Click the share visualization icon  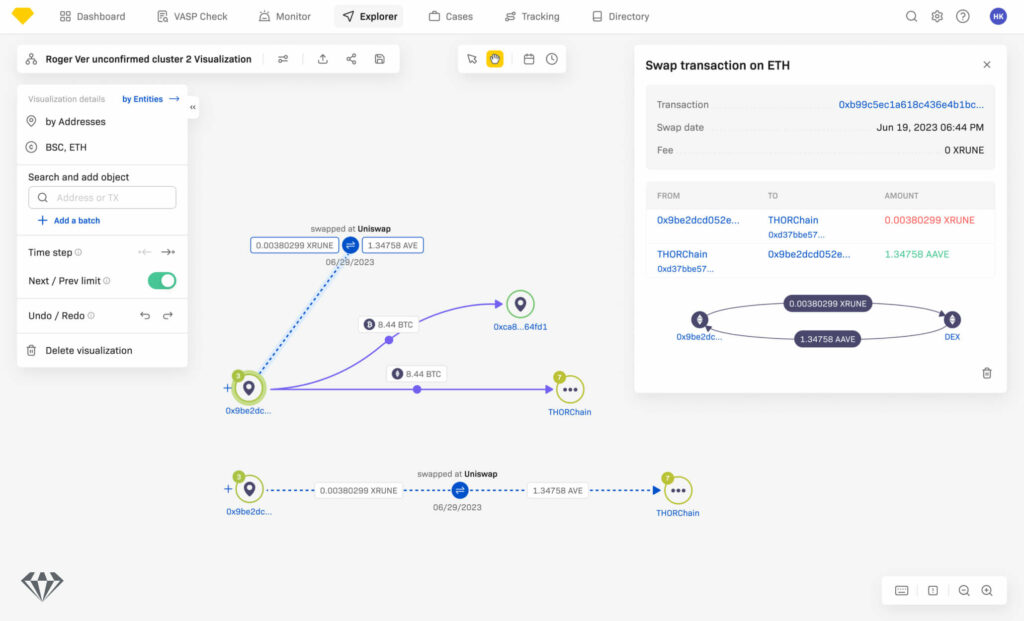pyautogui.click(x=351, y=59)
